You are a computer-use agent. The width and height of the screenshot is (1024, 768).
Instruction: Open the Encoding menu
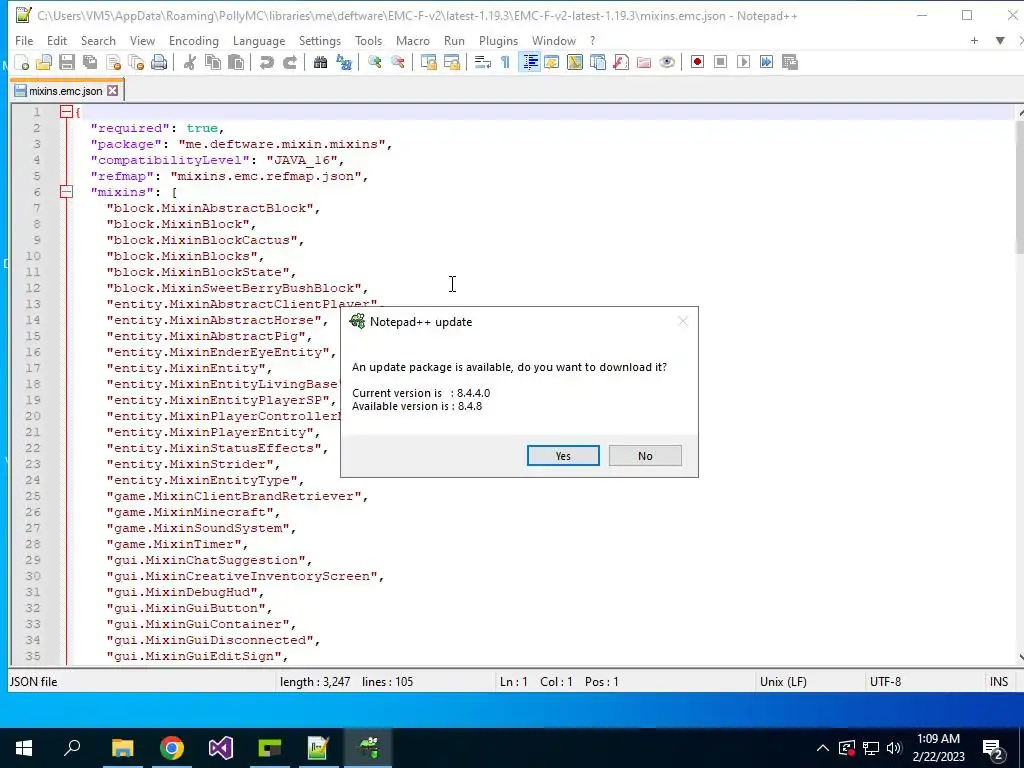tap(194, 40)
